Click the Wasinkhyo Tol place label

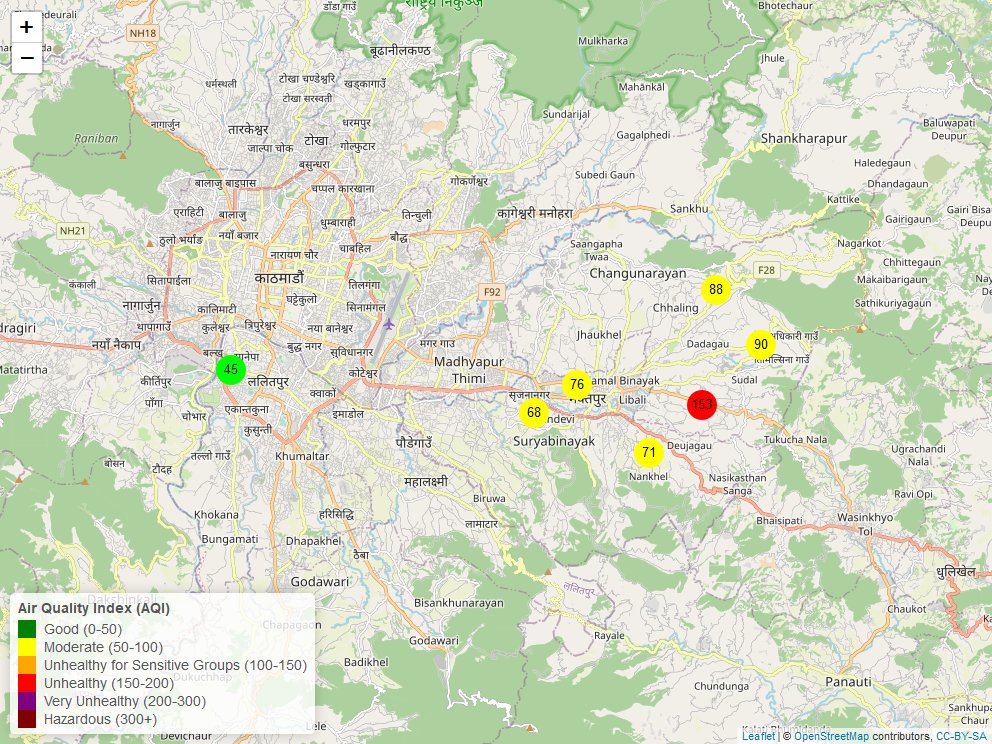(865, 524)
